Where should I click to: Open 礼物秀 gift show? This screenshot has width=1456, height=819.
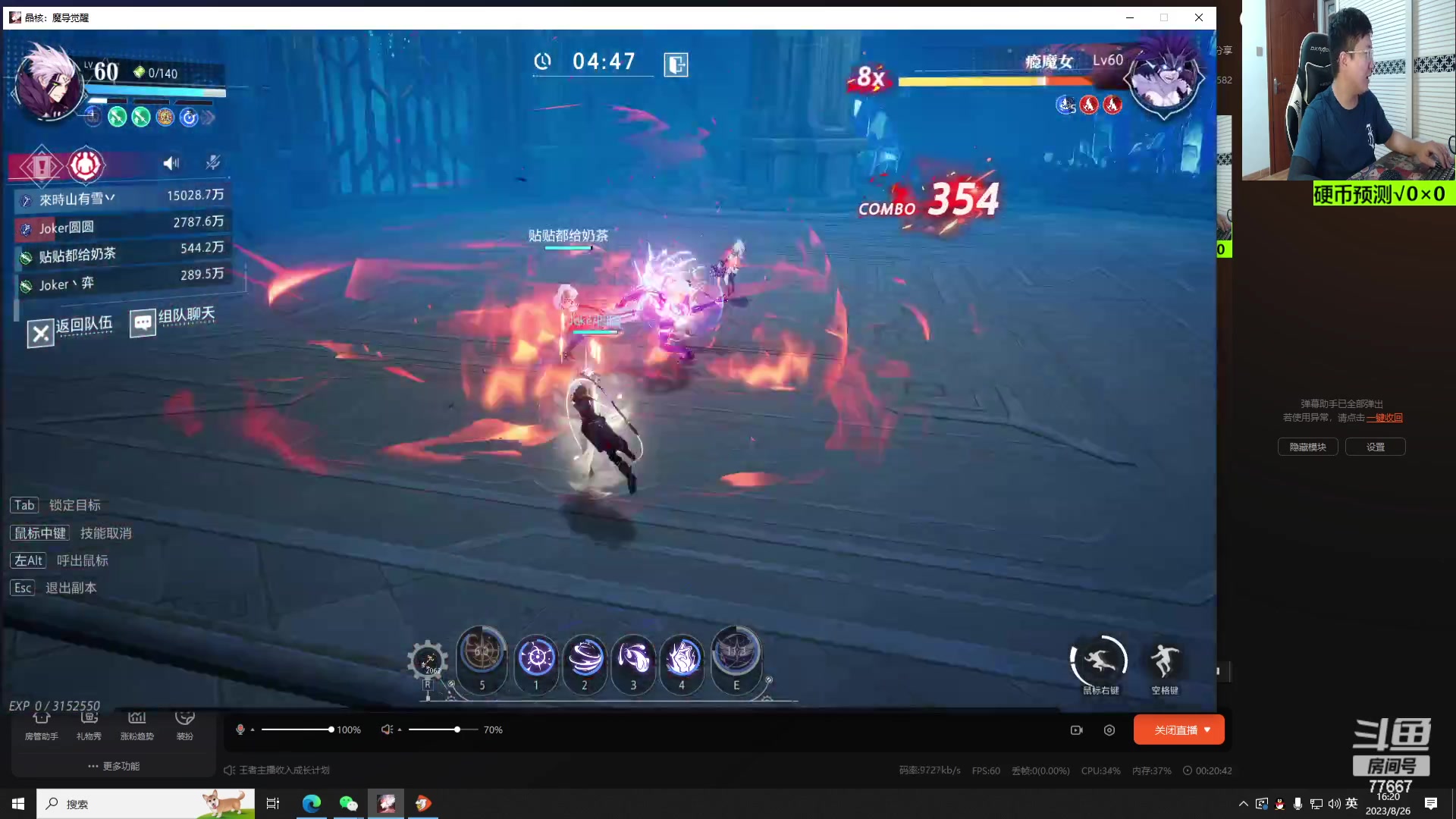[x=89, y=726]
